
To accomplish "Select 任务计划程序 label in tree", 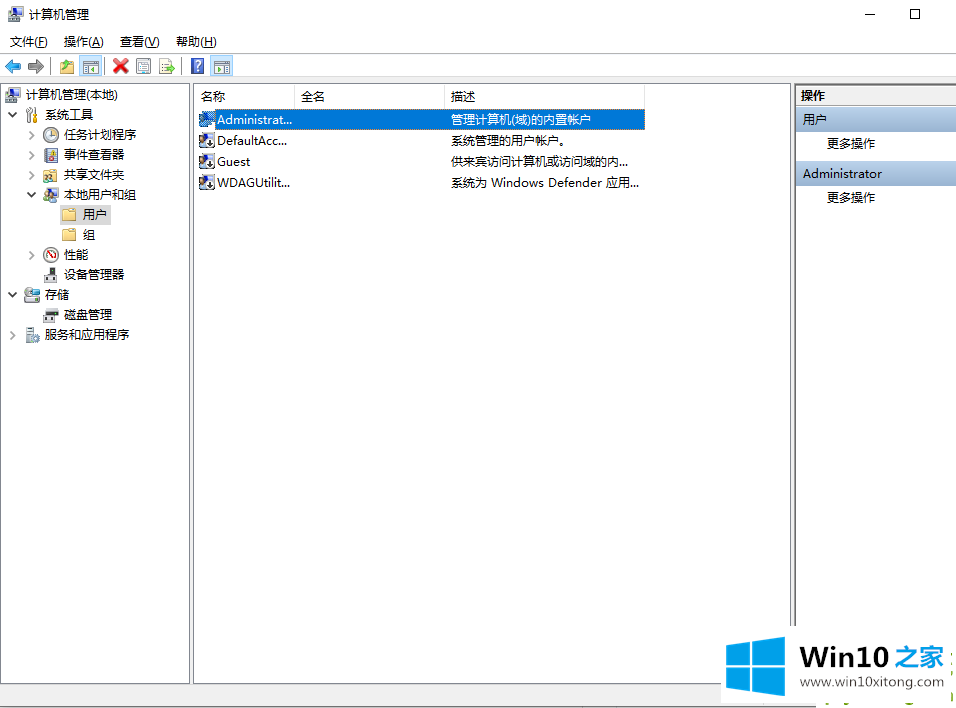I will pyautogui.click(x=100, y=135).
